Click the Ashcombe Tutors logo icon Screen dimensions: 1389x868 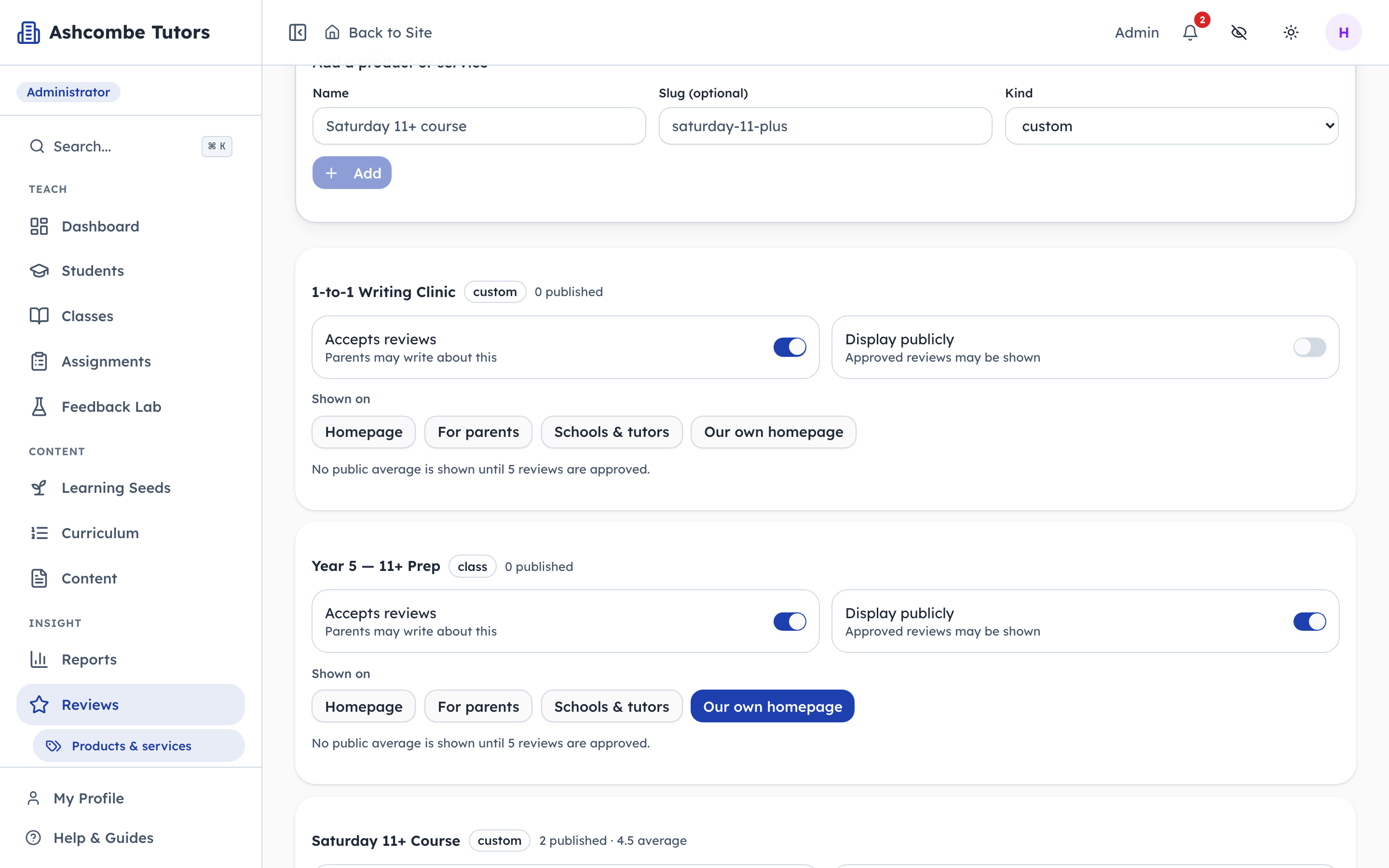click(29, 32)
